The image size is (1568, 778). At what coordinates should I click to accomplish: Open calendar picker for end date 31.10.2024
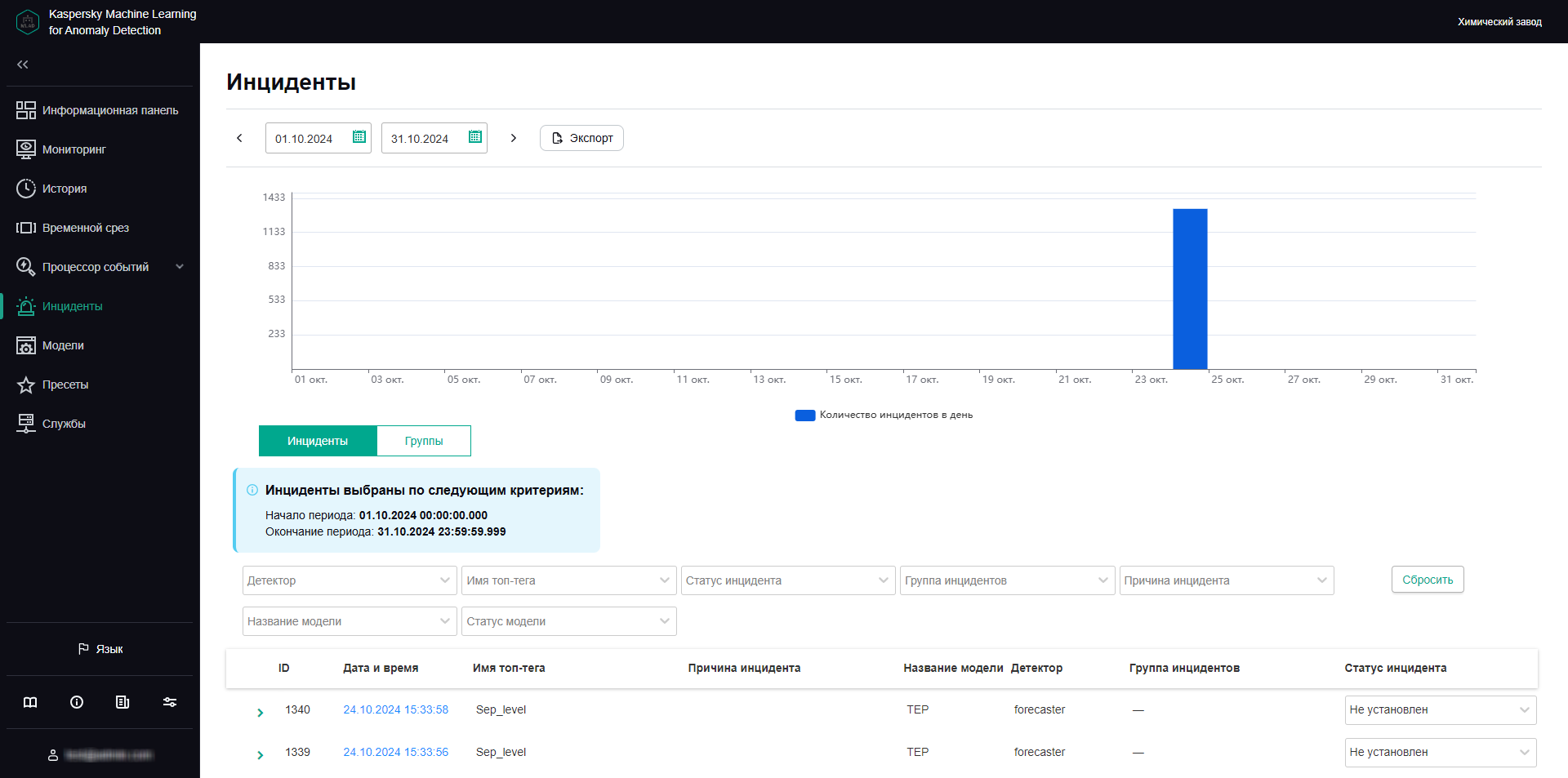click(x=474, y=137)
